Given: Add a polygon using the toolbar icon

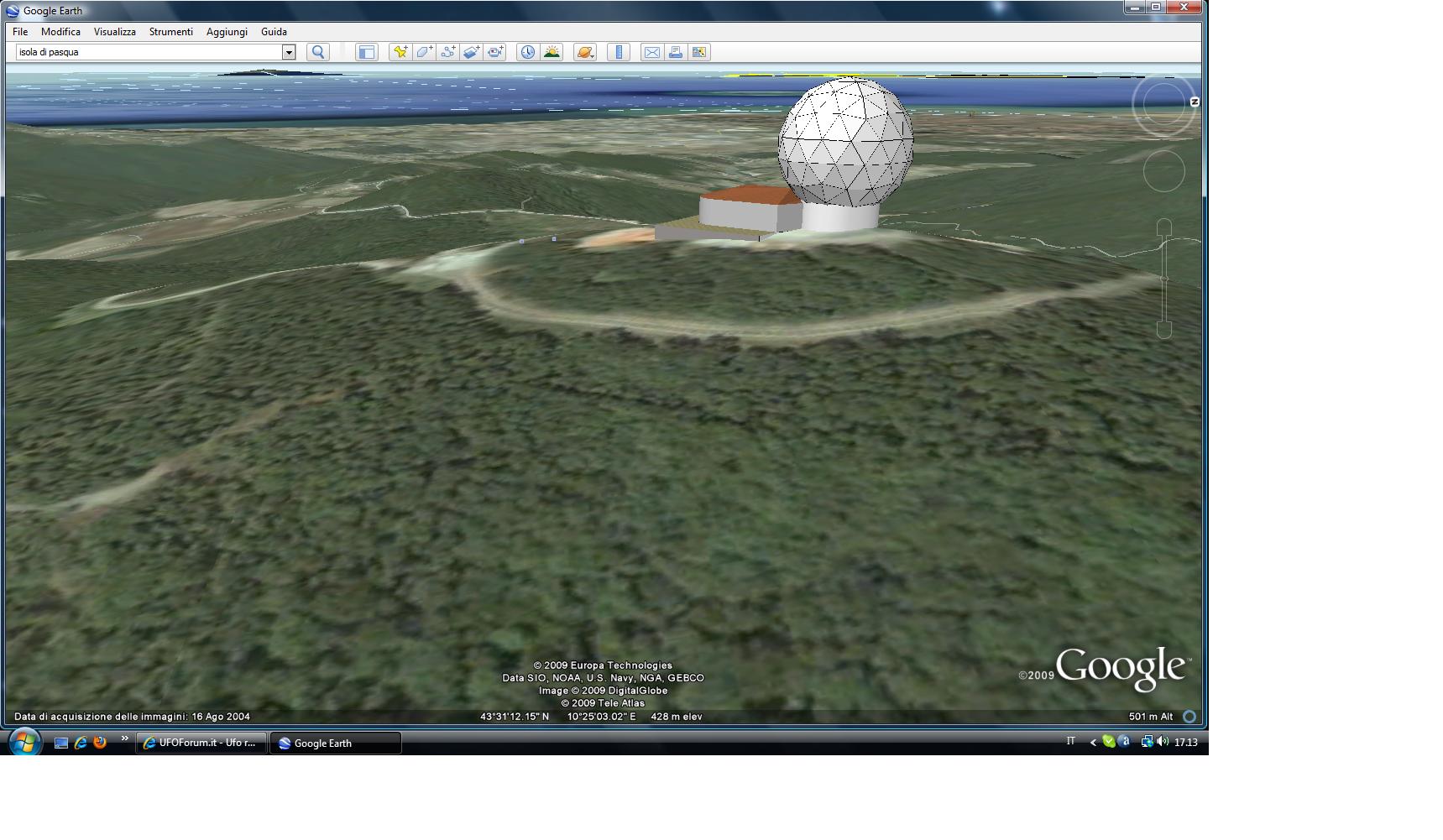Looking at the screenshot, I should click(x=424, y=52).
